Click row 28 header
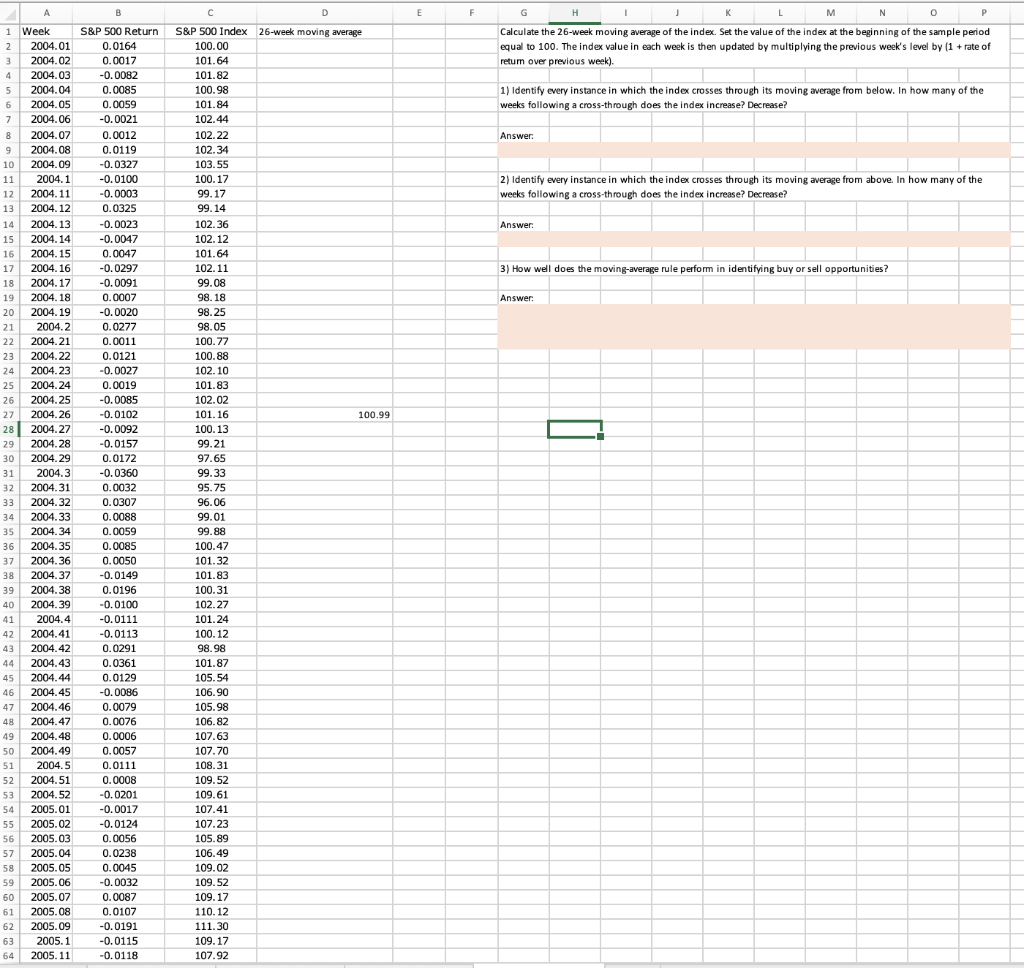 [x=8, y=429]
